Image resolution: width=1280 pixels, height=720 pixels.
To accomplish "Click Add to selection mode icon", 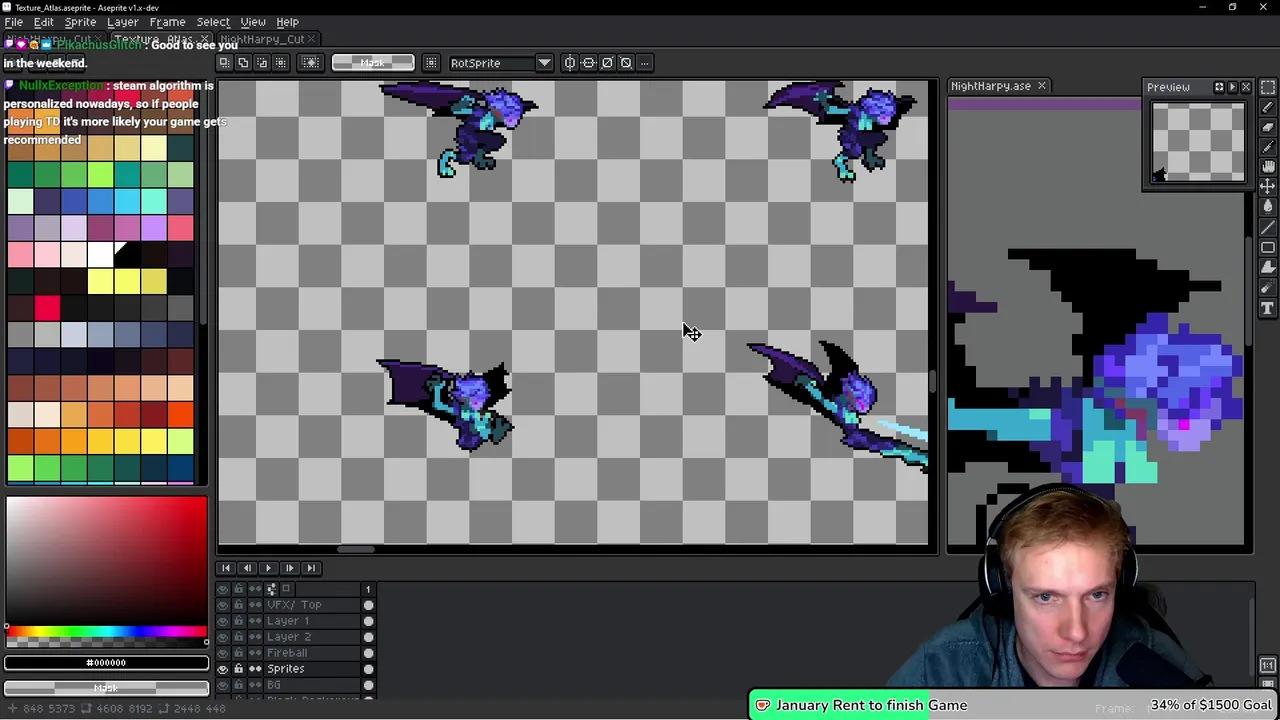I will pos(243,63).
